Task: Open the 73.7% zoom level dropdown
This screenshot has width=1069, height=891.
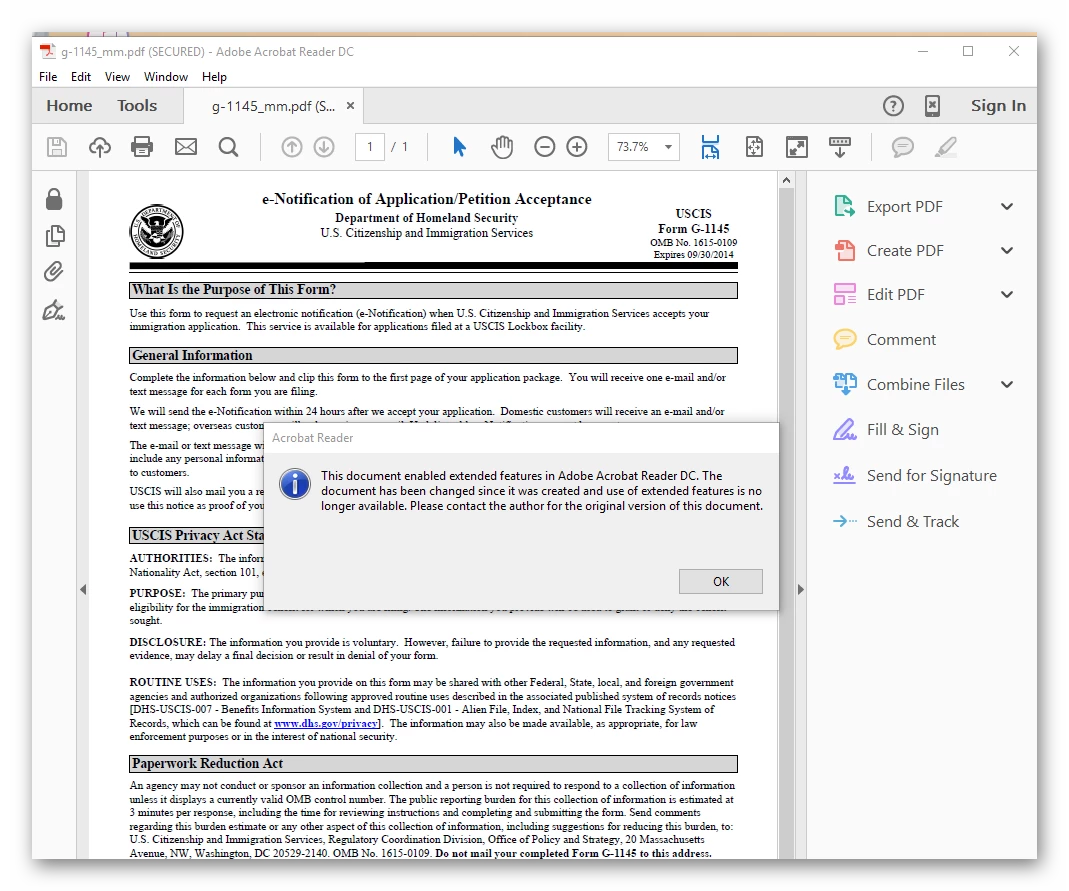Action: coord(669,147)
